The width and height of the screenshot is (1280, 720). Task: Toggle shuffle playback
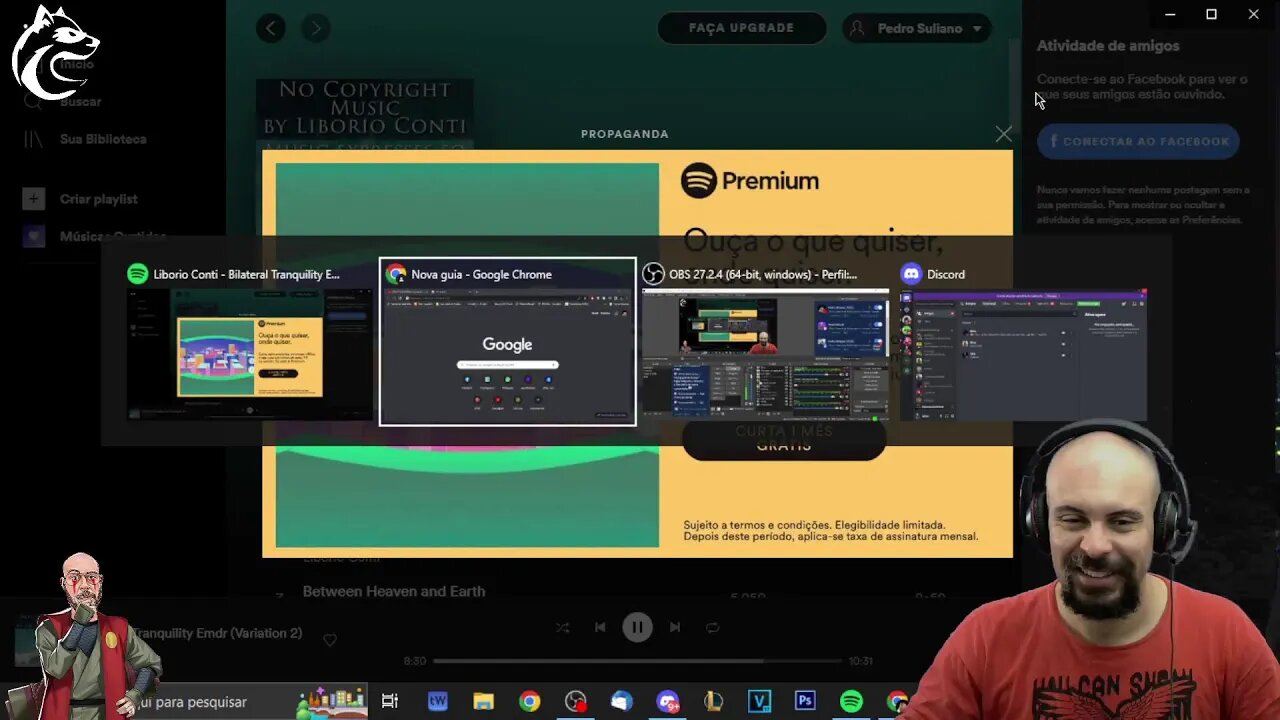pos(563,627)
